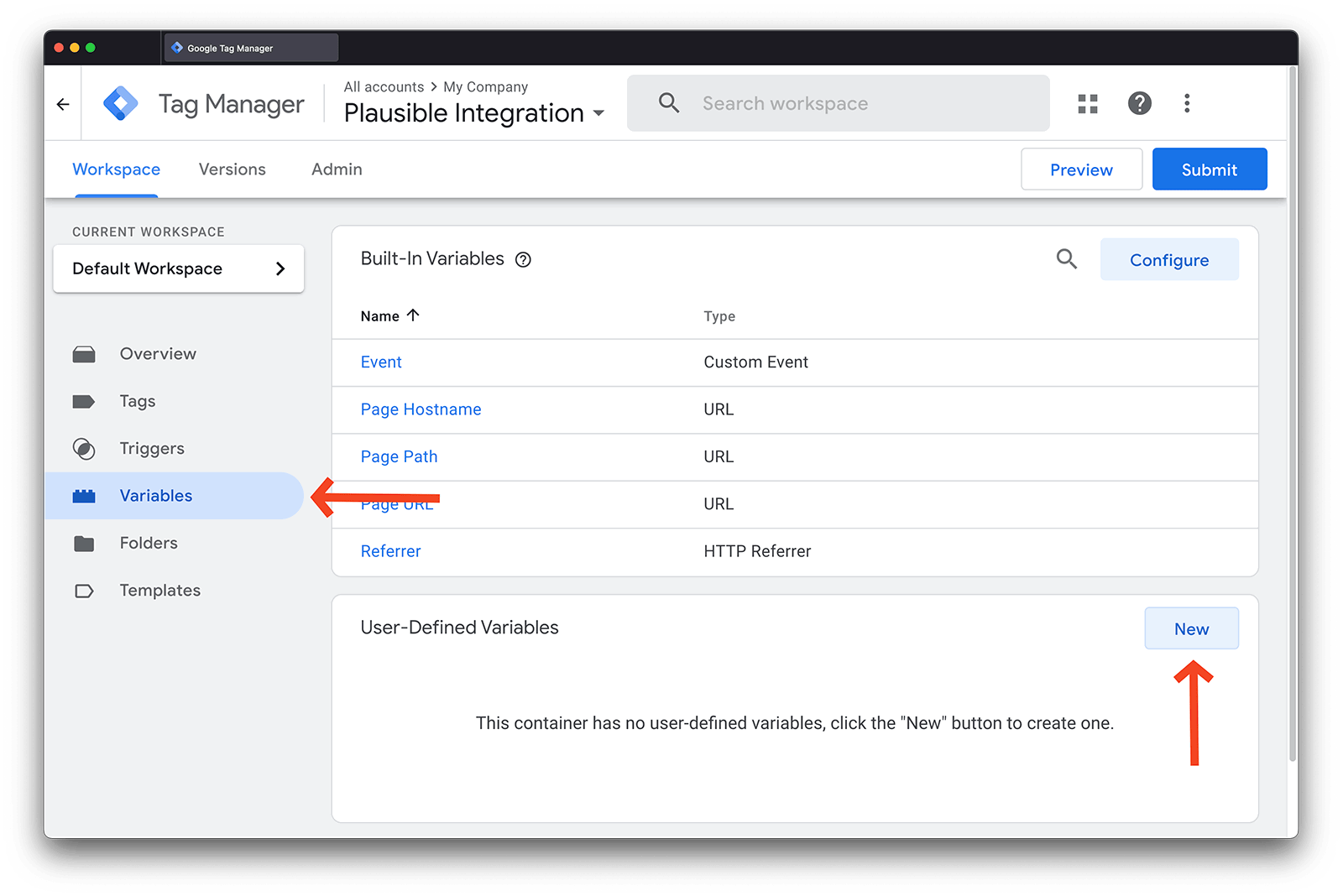Viewport: 1343px width, 896px height.
Task: Switch to the Admin tab
Action: point(337,169)
